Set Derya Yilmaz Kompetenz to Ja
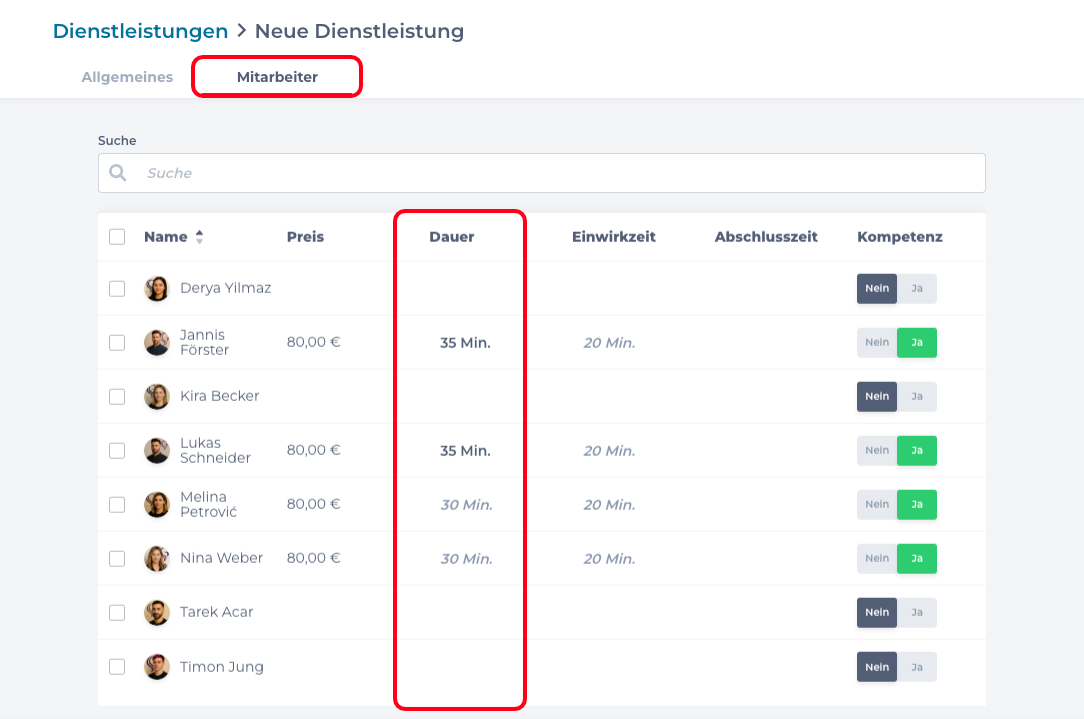1084x719 pixels. click(917, 289)
